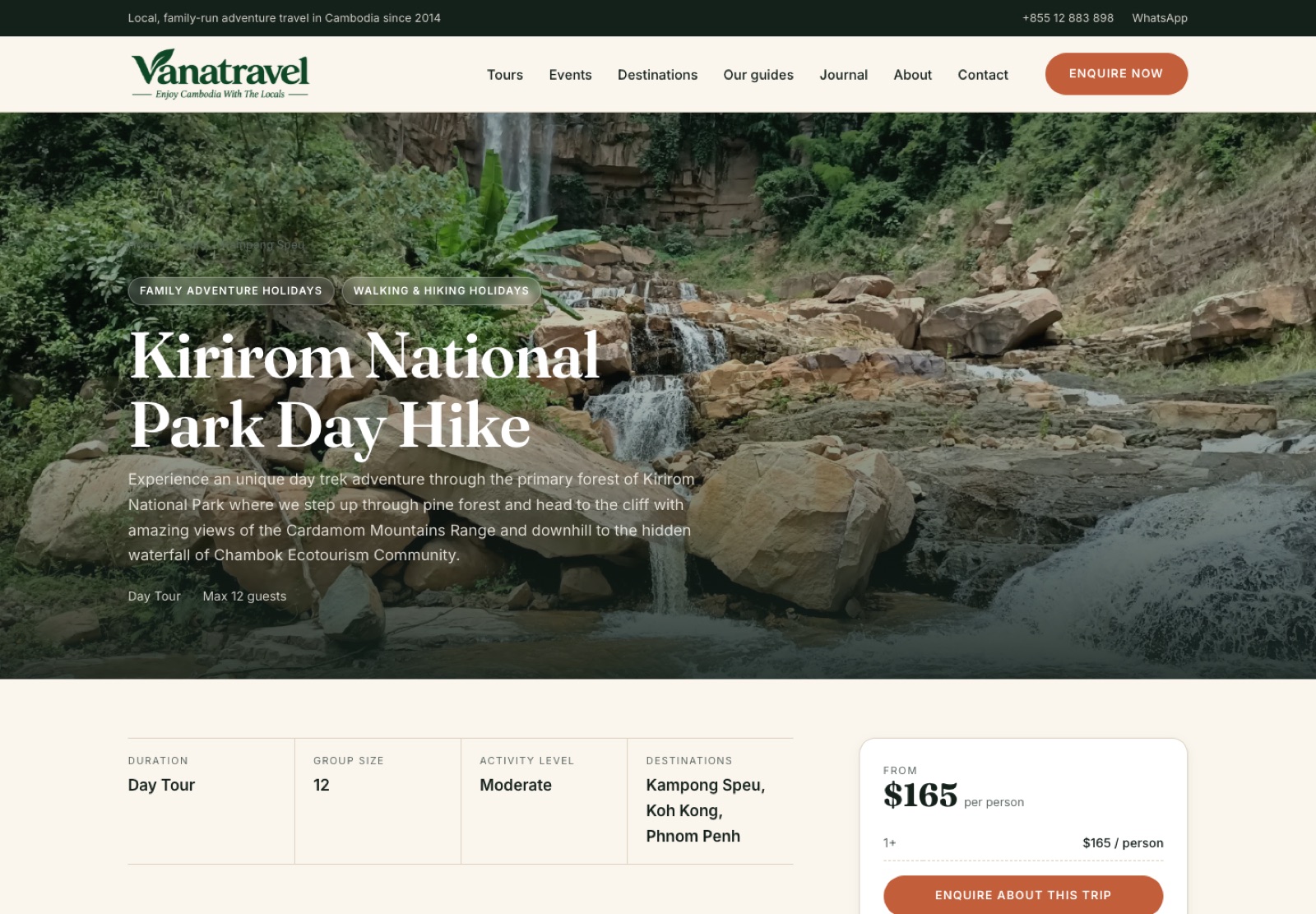This screenshot has height=914, width=1316.
Task: Open the Our guides page
Action: pyautogui.click(x=758, y=75)
